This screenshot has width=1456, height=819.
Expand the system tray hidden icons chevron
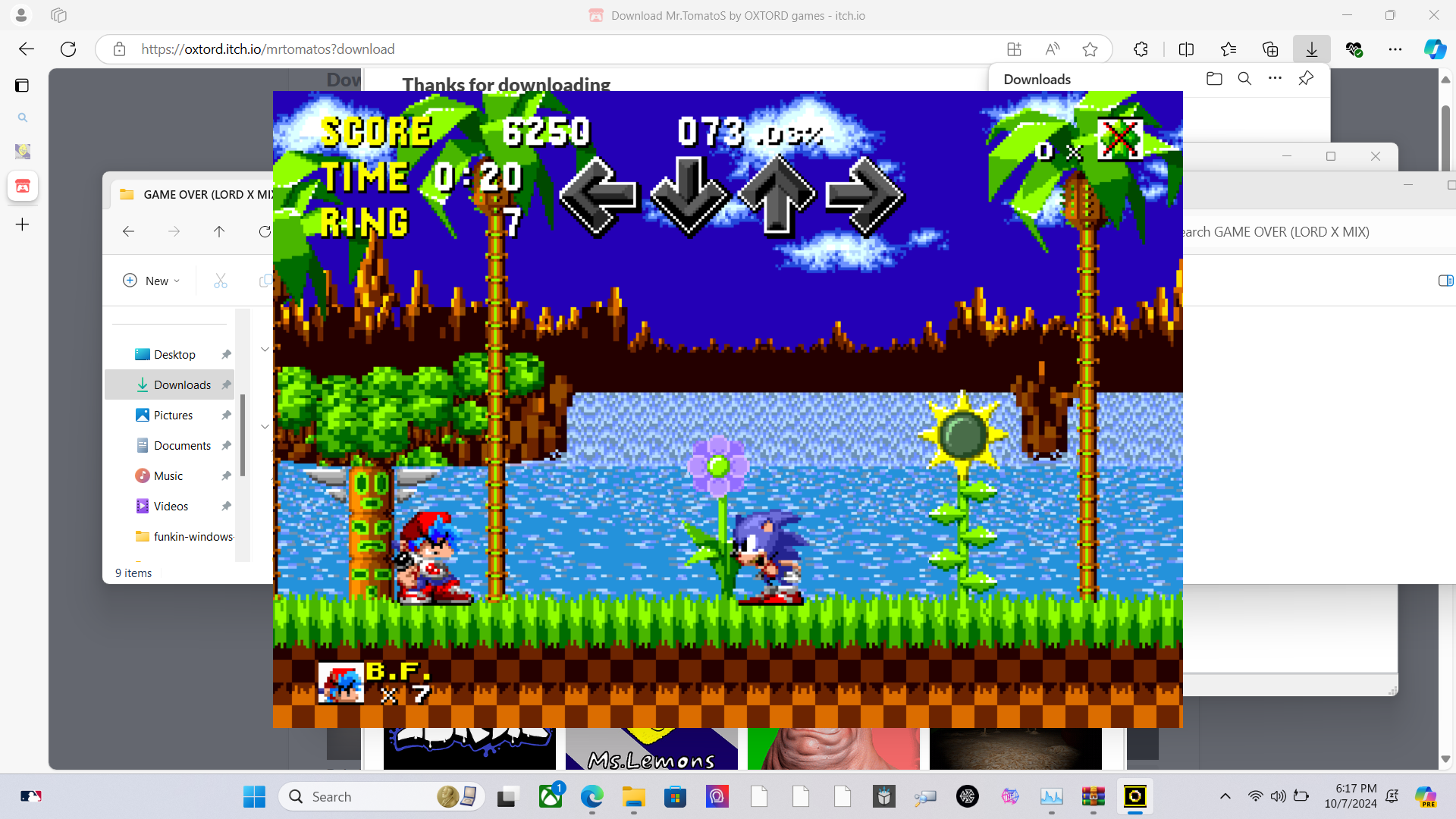tap(1225, 796)
